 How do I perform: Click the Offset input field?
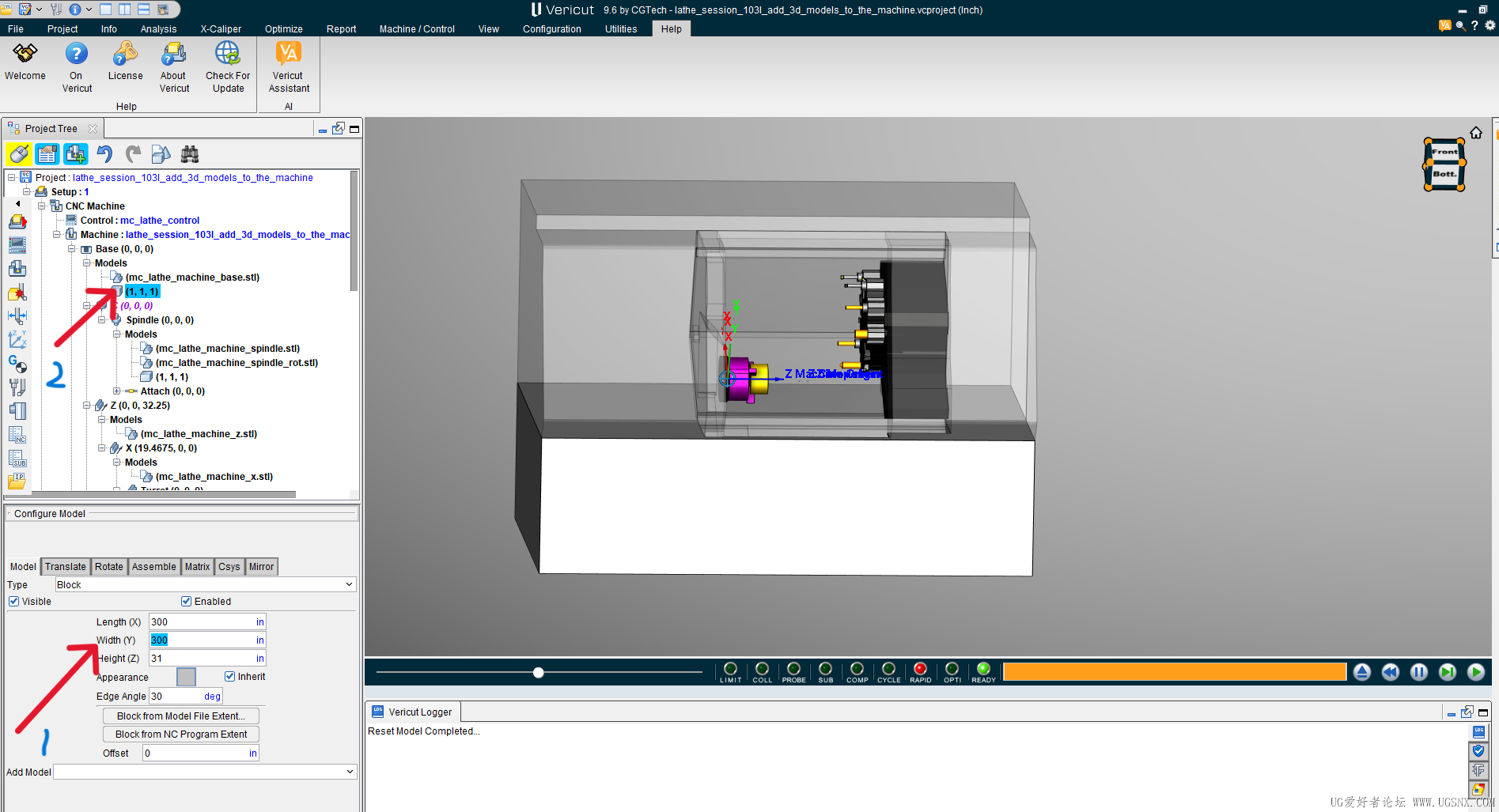(x=201, y=753)
